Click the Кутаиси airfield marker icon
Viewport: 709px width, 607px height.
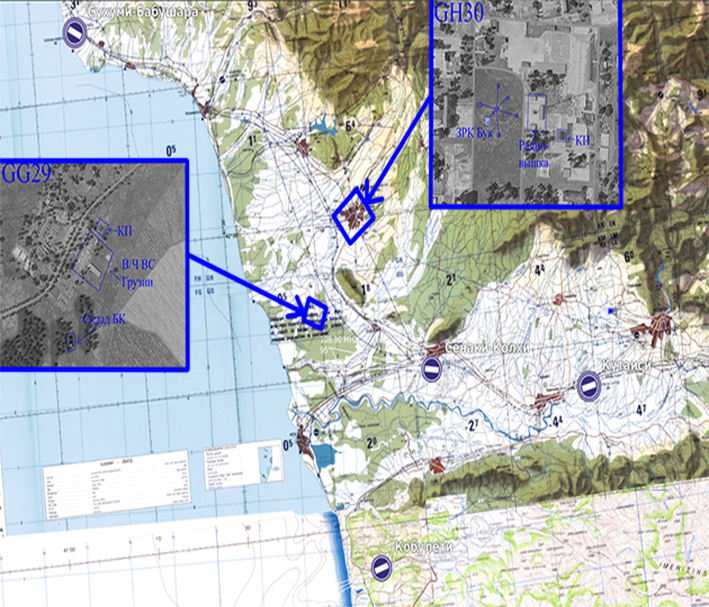pyautogui.click(x=589, y=384)
